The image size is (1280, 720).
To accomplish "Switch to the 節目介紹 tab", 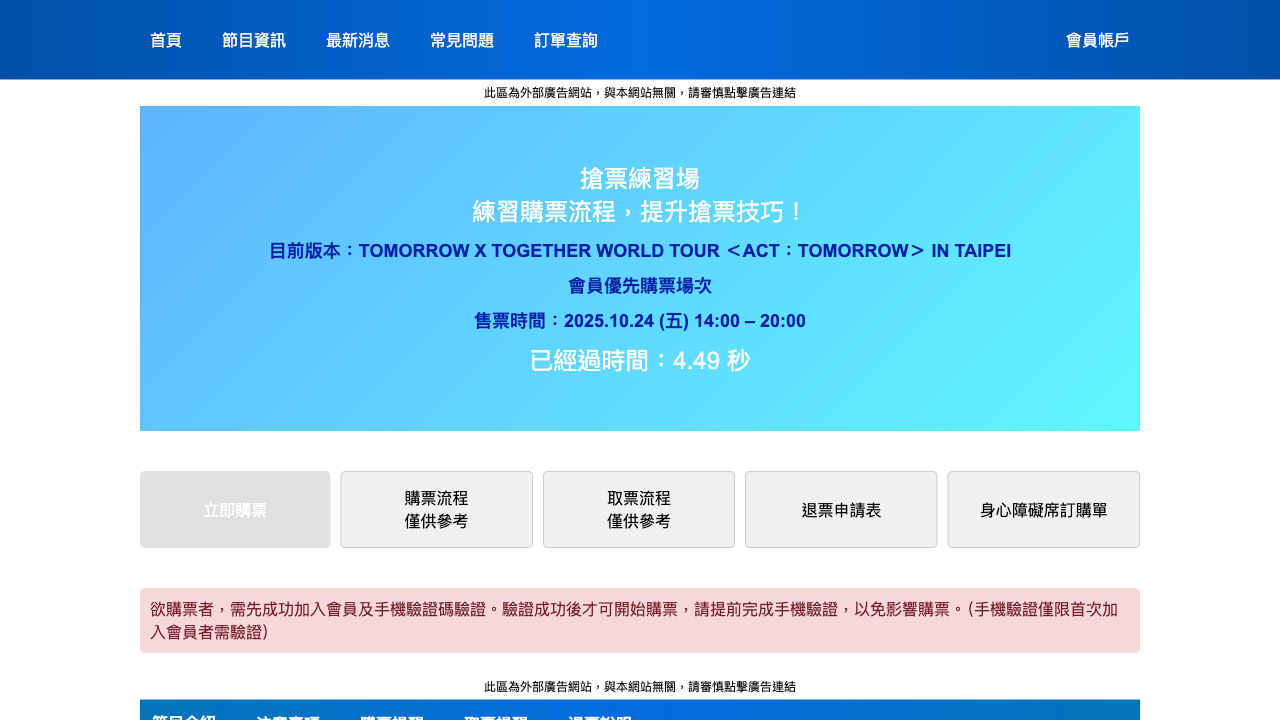I will tap(184, 714).
